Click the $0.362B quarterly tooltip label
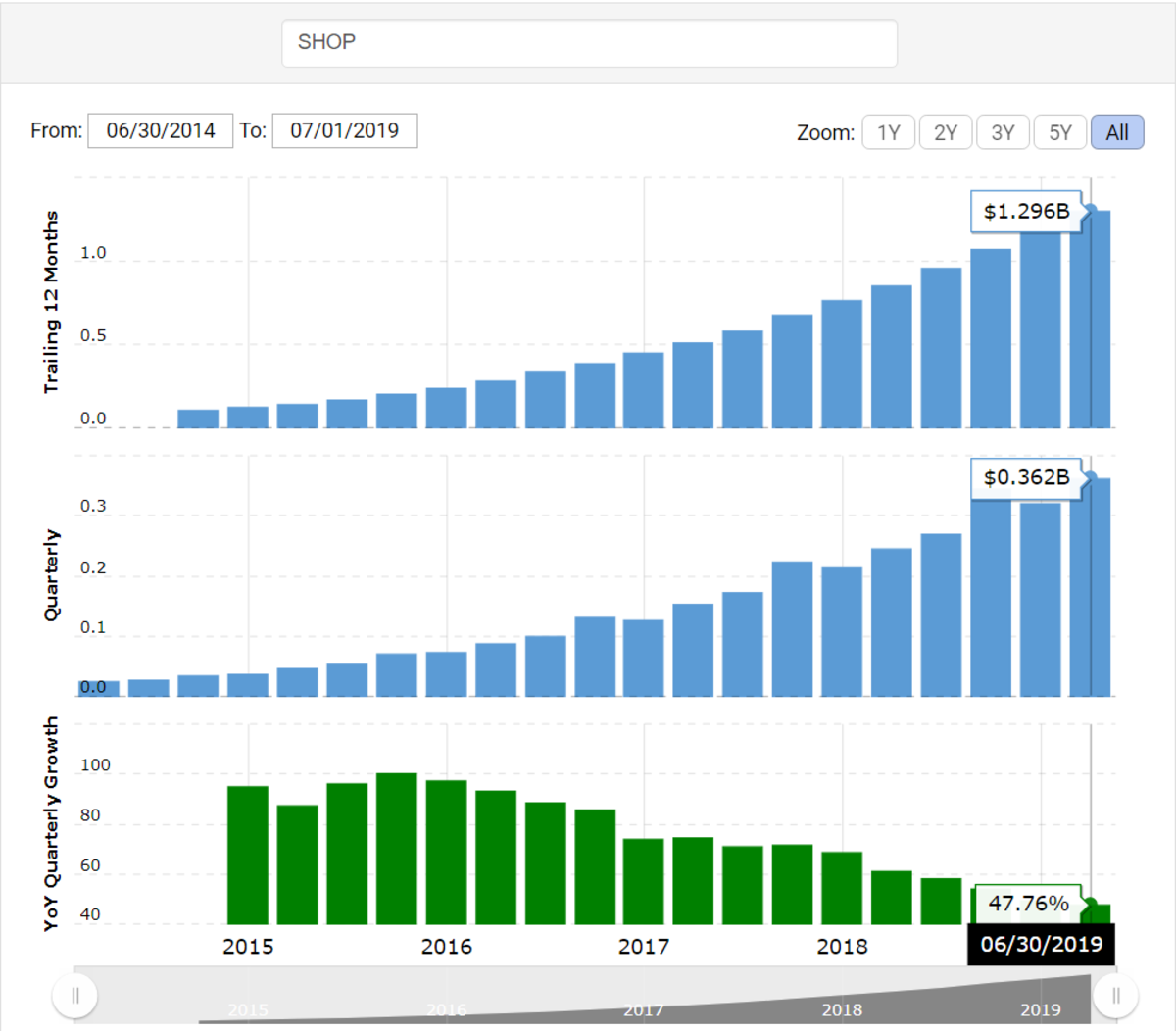The height and width of the screenshot is (1031, 1176). pyautogui.click(x=1026, y=478)
